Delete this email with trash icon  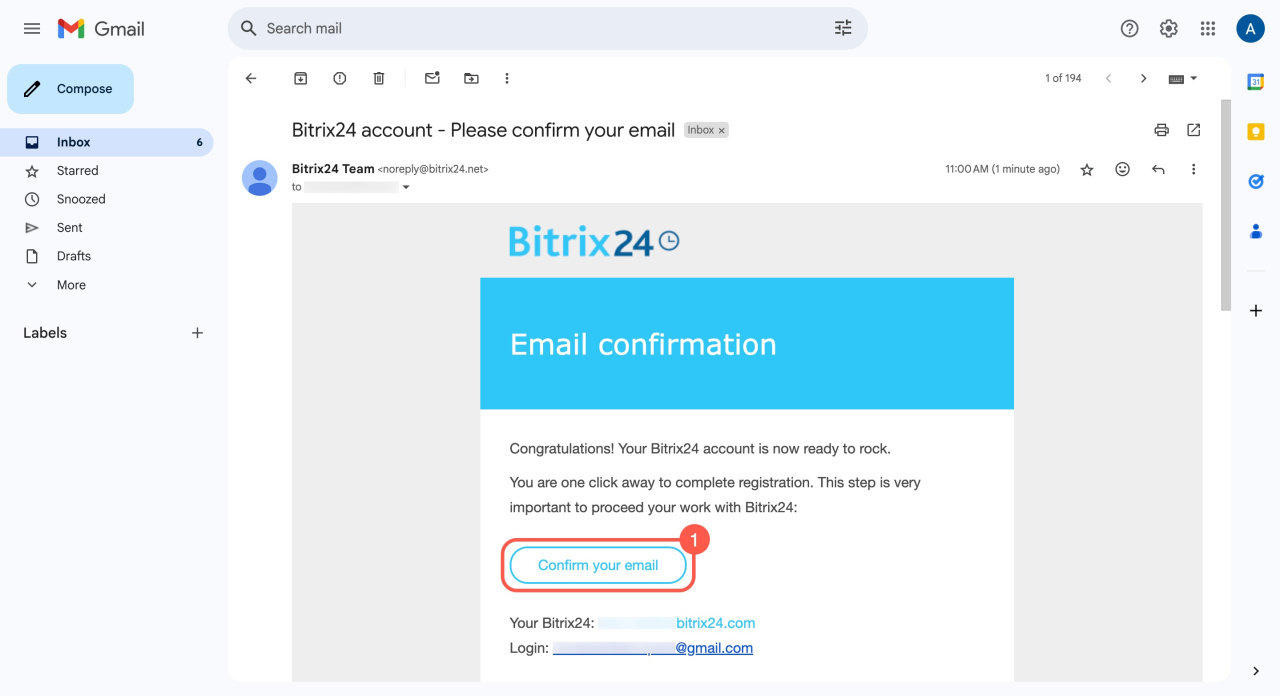[x=379, y=78]
